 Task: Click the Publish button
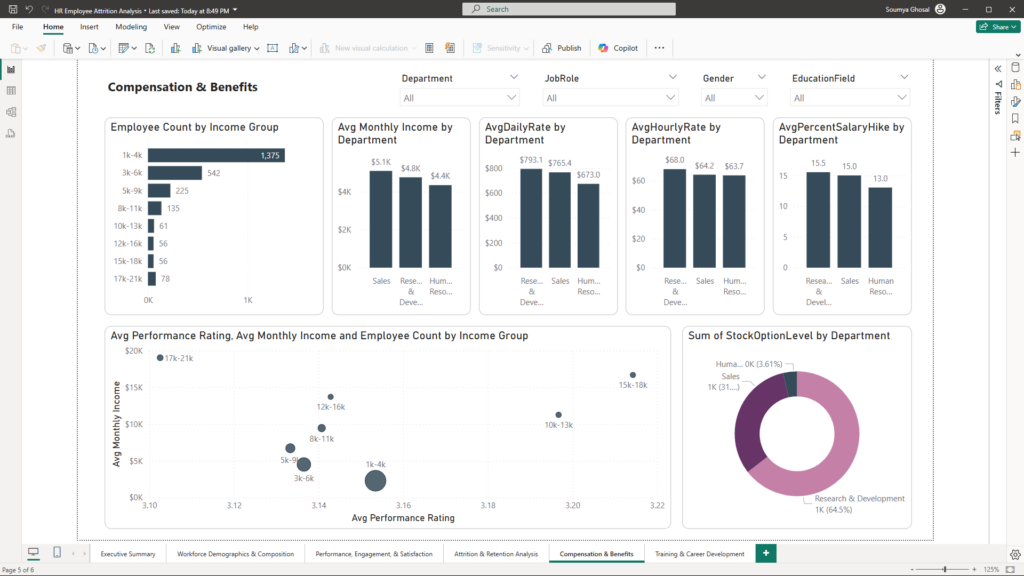[x=561, y=48]
